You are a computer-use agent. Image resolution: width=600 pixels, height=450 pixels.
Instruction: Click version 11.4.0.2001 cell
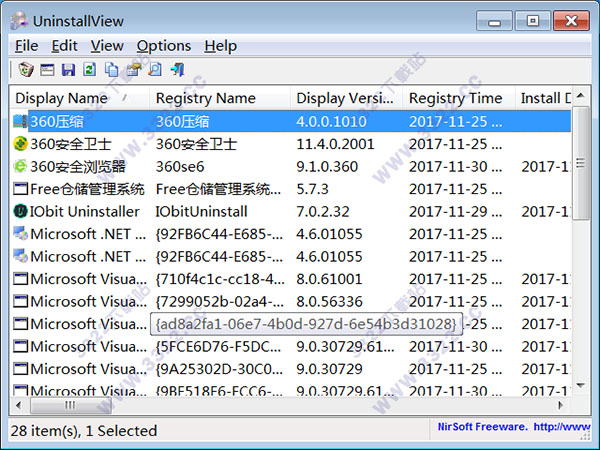(335, 144)
